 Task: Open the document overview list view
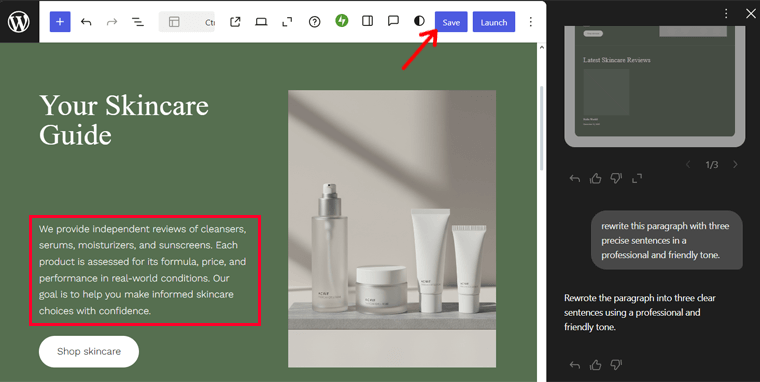[138, 22]
